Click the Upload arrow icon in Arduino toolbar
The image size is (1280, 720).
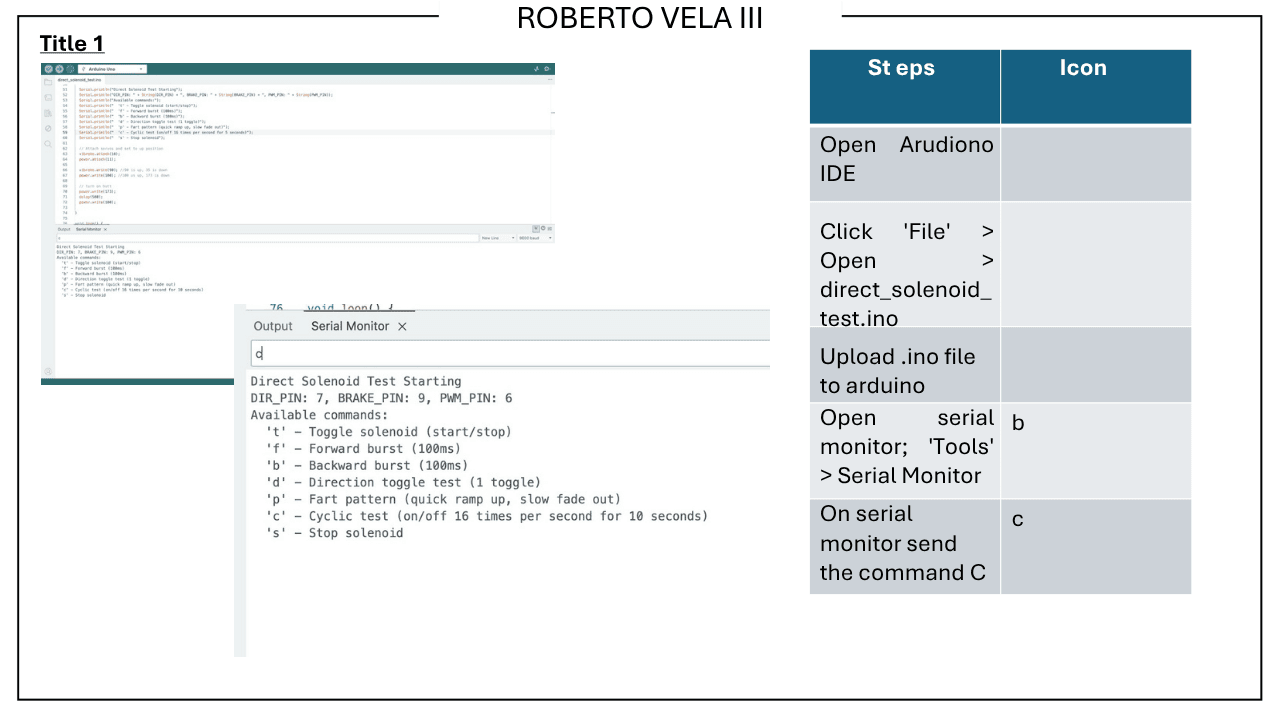tap(60, 69)
